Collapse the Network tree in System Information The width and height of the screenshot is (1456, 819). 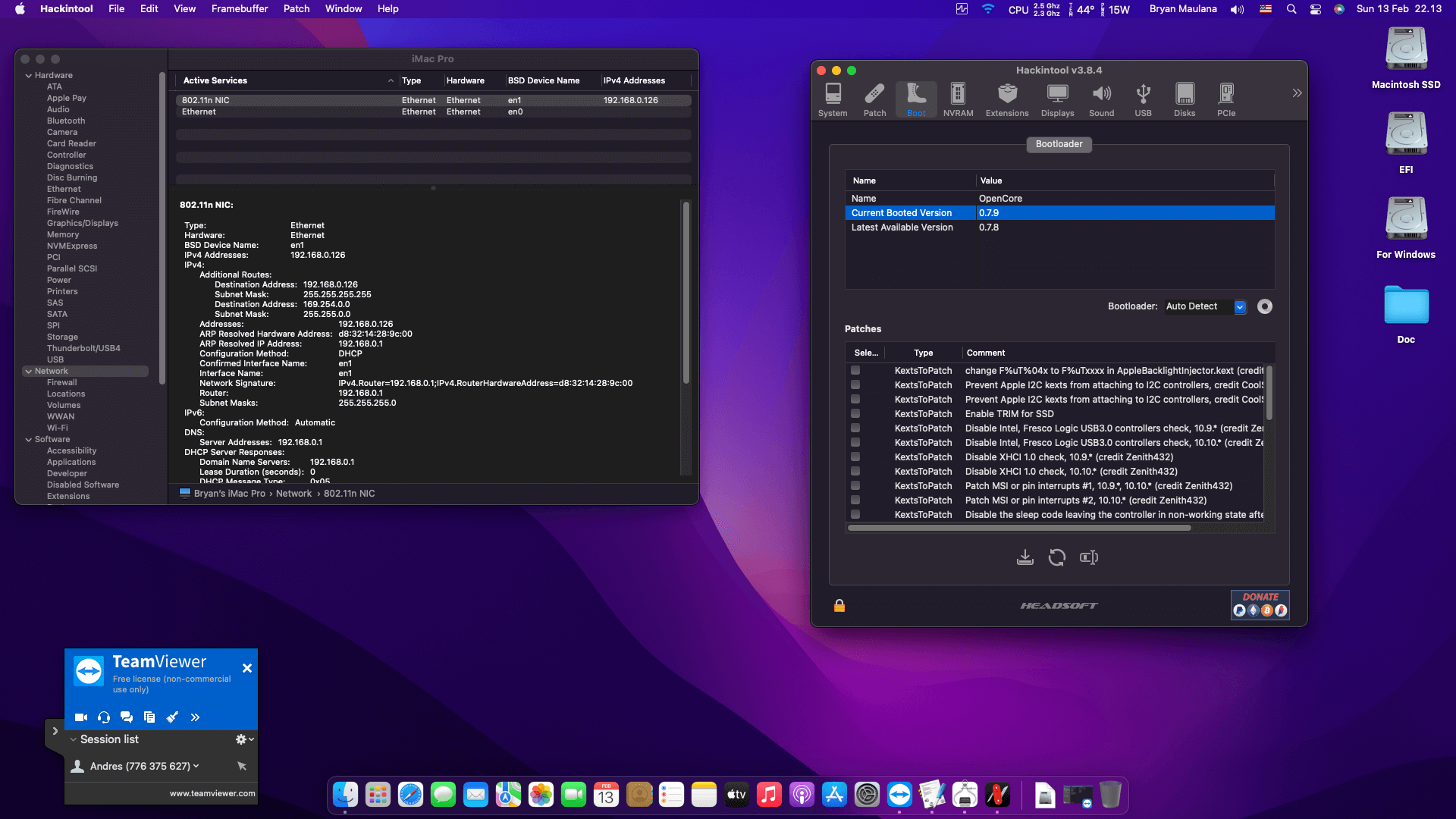tap(29, 371)
